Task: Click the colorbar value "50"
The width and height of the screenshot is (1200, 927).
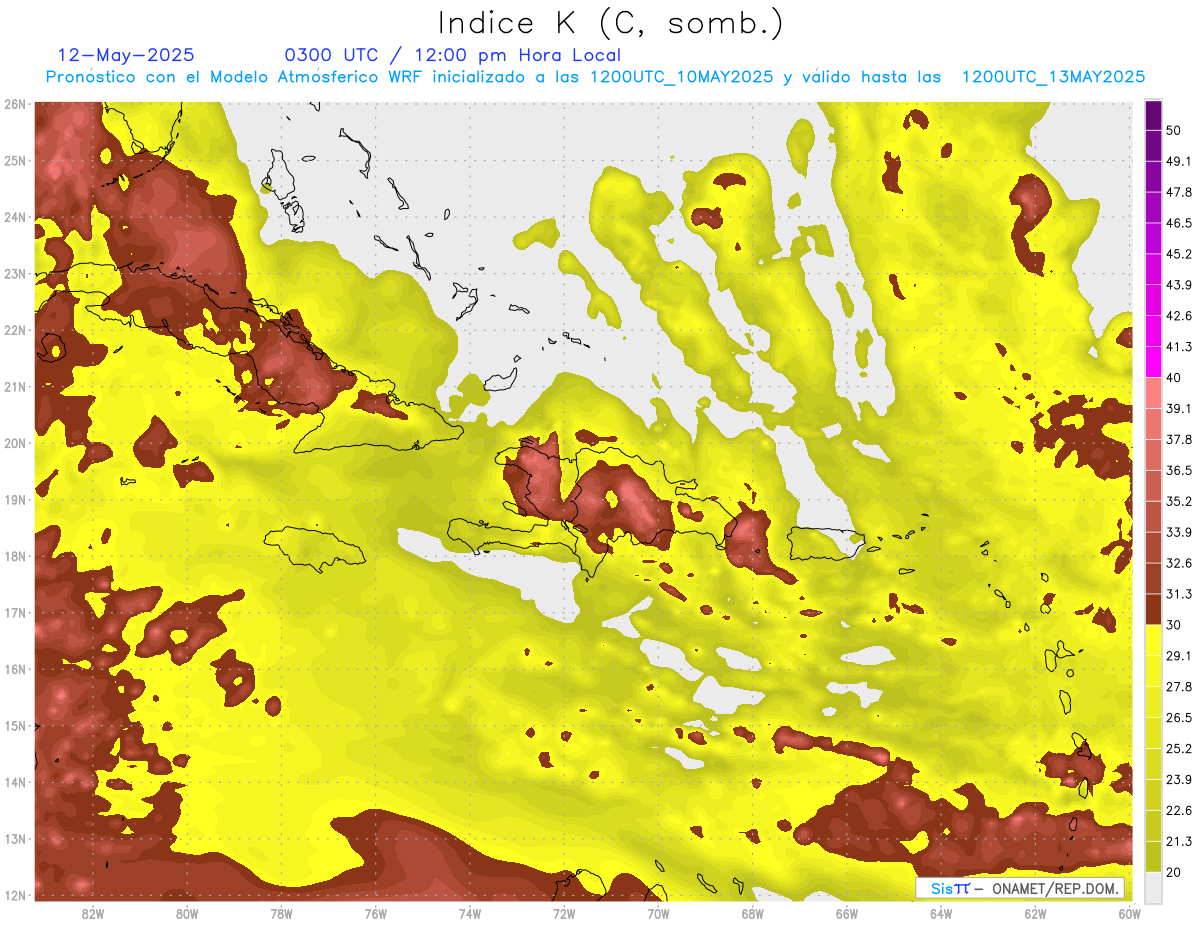Action: click(1174, 131)
